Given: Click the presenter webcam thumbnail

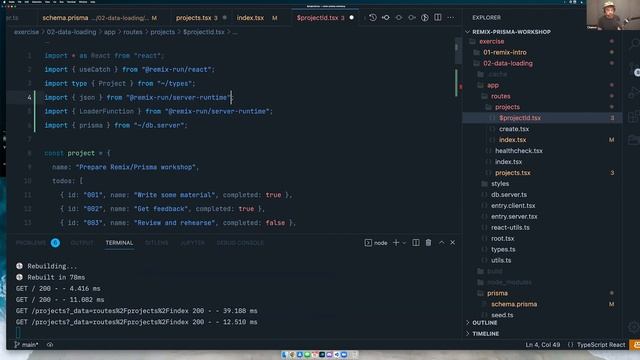Looking at the screenshot, I should coord(613,15).
